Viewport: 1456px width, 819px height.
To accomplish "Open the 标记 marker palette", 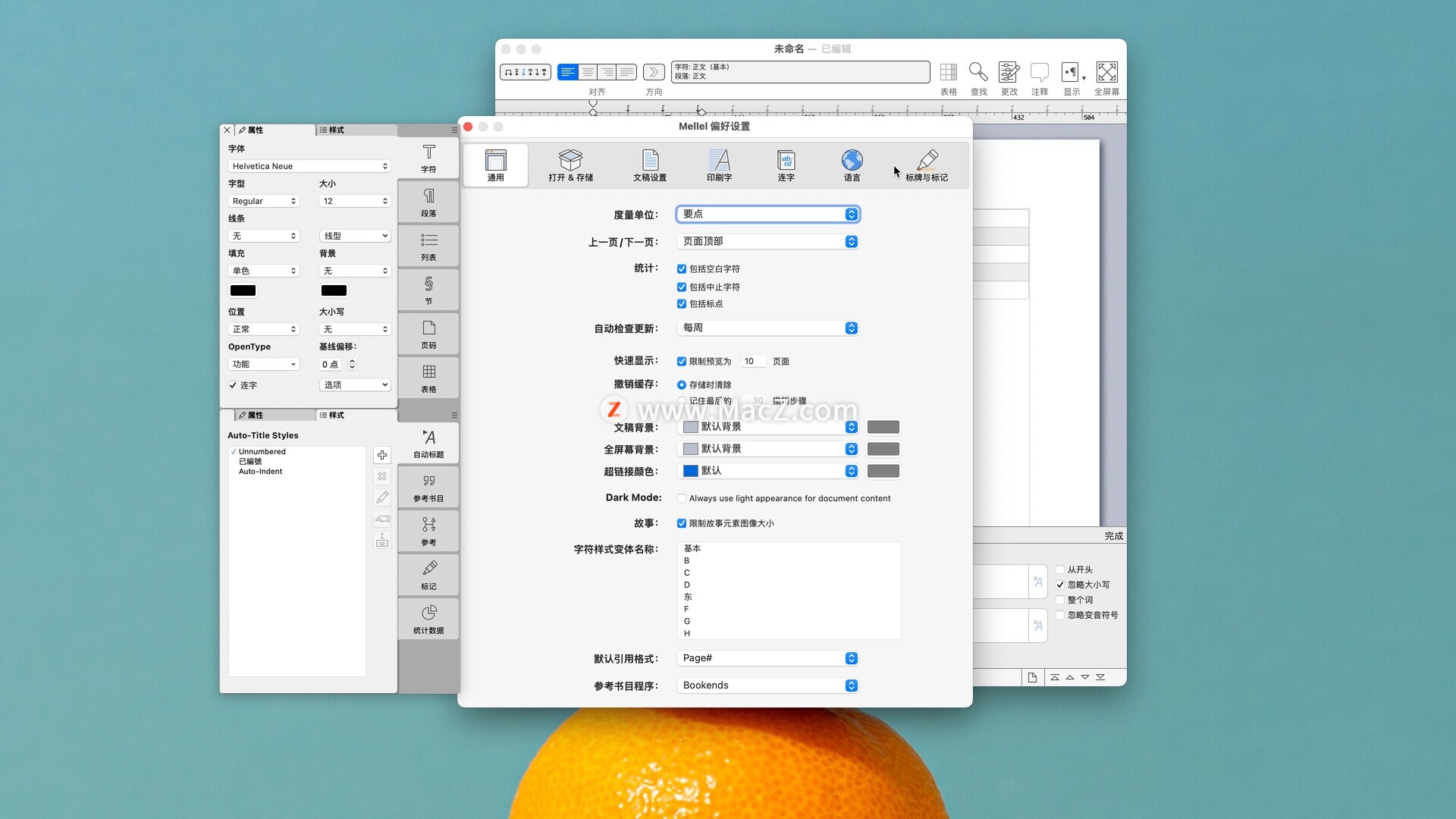I will pos(428,576).
